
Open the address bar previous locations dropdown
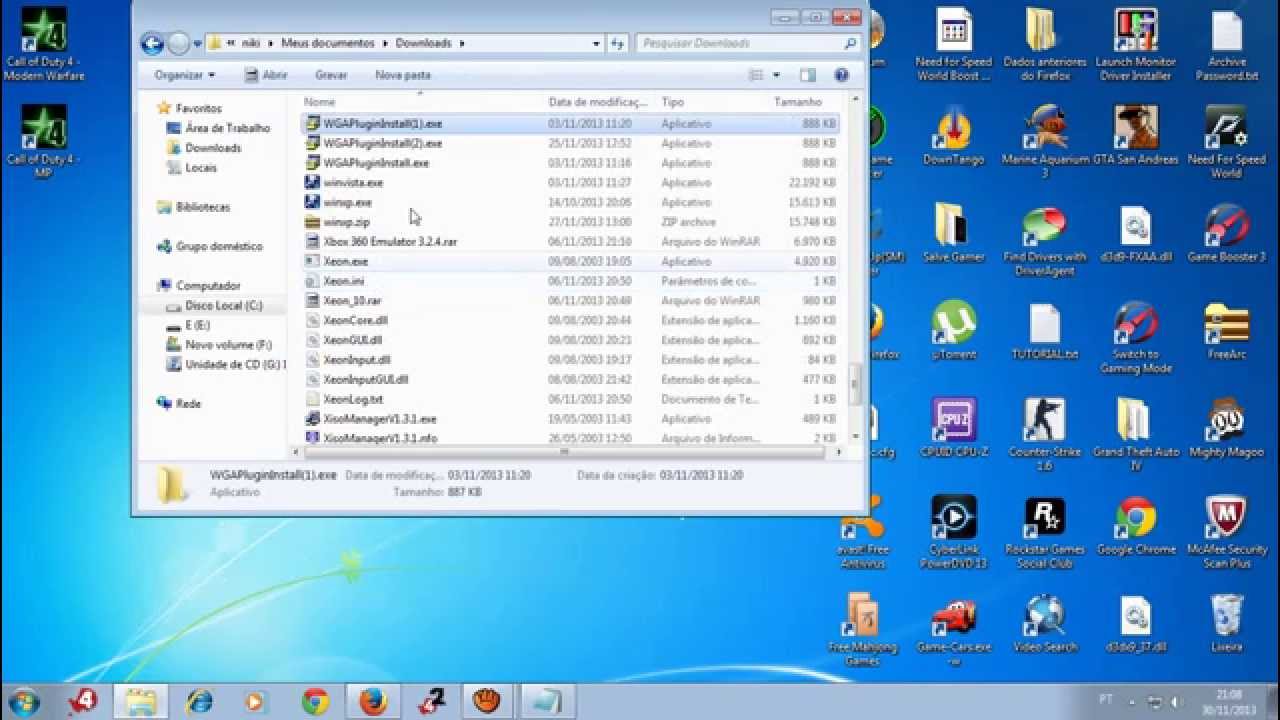point(596,43)
